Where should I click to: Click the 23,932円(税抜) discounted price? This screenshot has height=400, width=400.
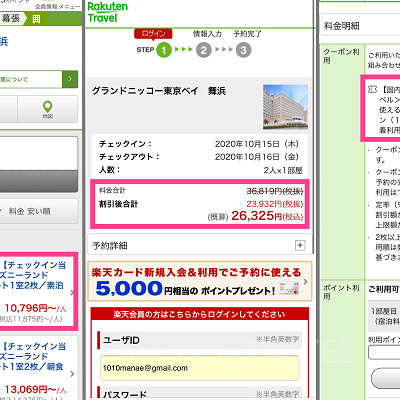click(275, 204)
